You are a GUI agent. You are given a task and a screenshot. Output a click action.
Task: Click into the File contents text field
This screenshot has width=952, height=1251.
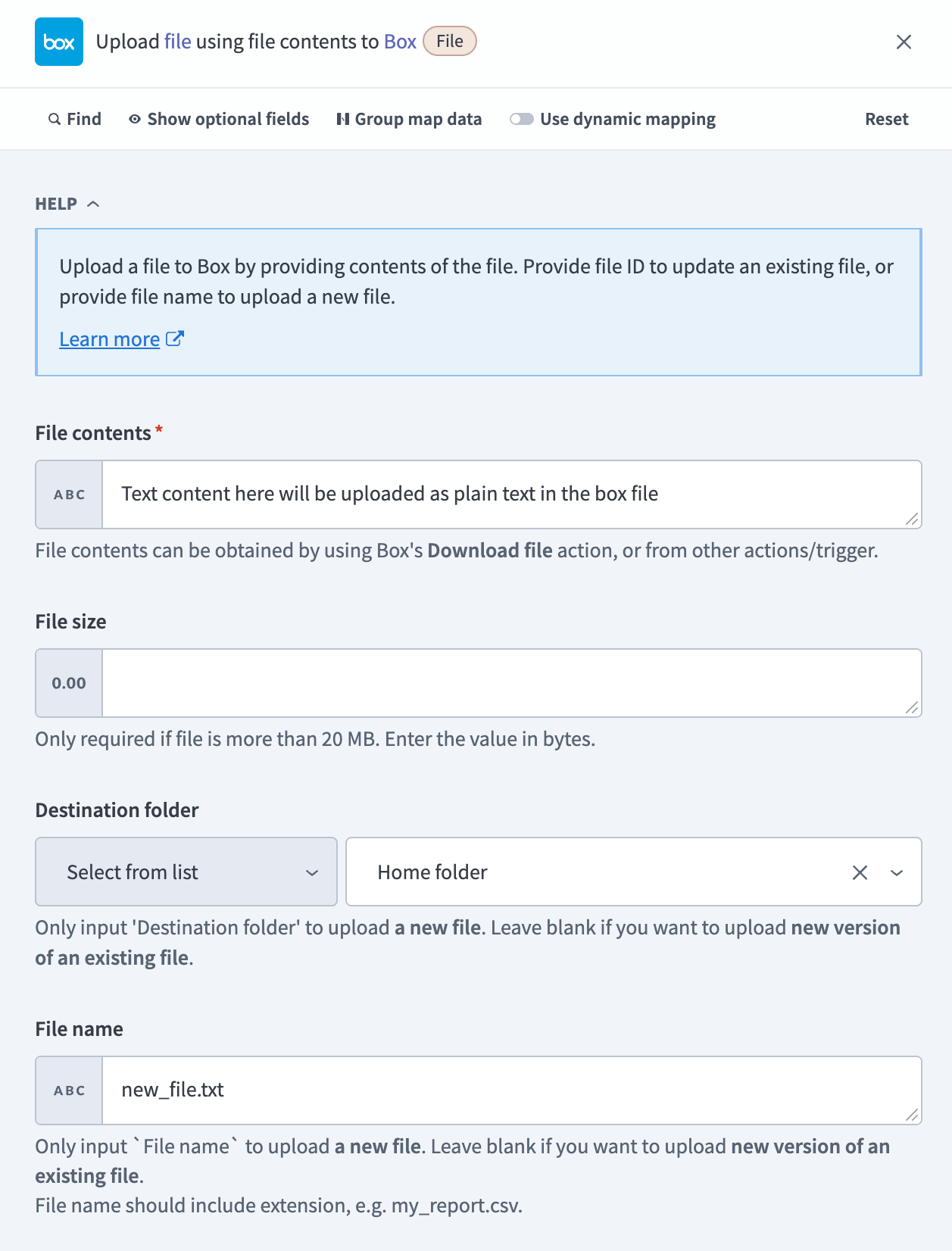(512, 494)
